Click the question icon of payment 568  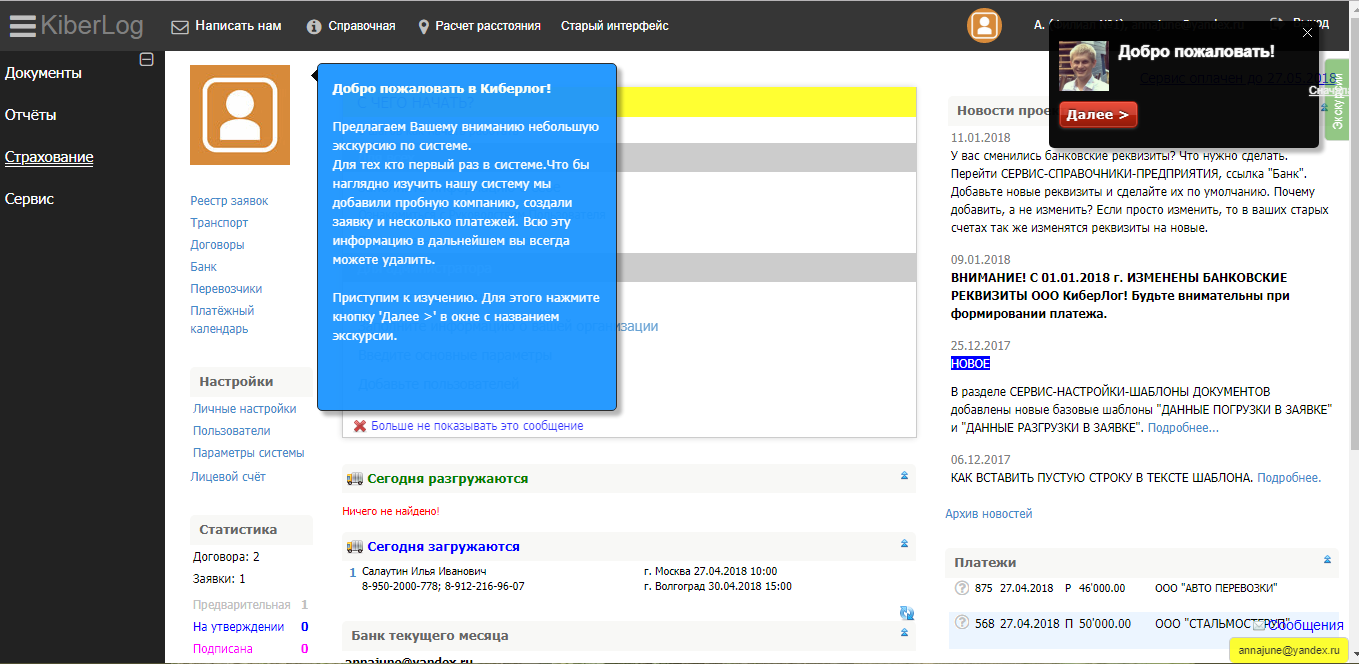click(x=963, y=622)
